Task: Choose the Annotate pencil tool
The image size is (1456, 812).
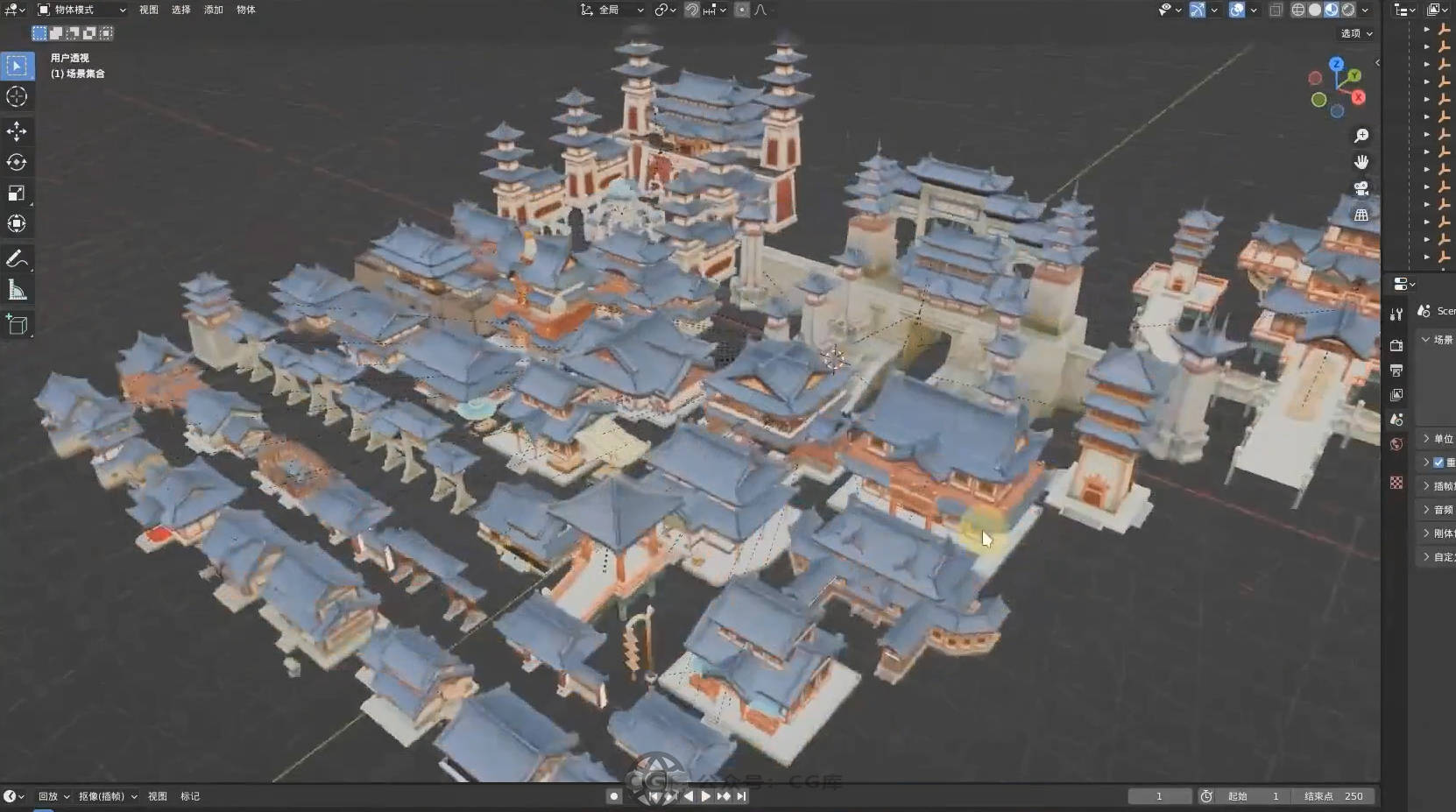Action: tap(17, 258)
